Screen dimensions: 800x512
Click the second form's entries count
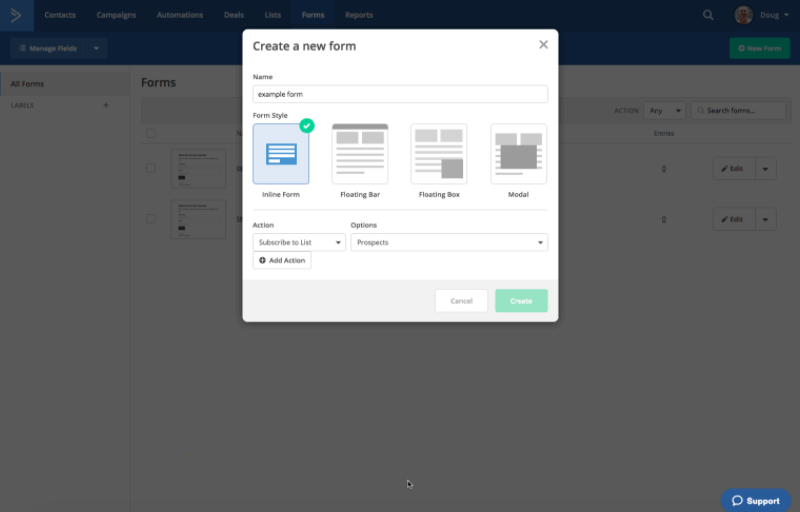[x=664, y=219]
